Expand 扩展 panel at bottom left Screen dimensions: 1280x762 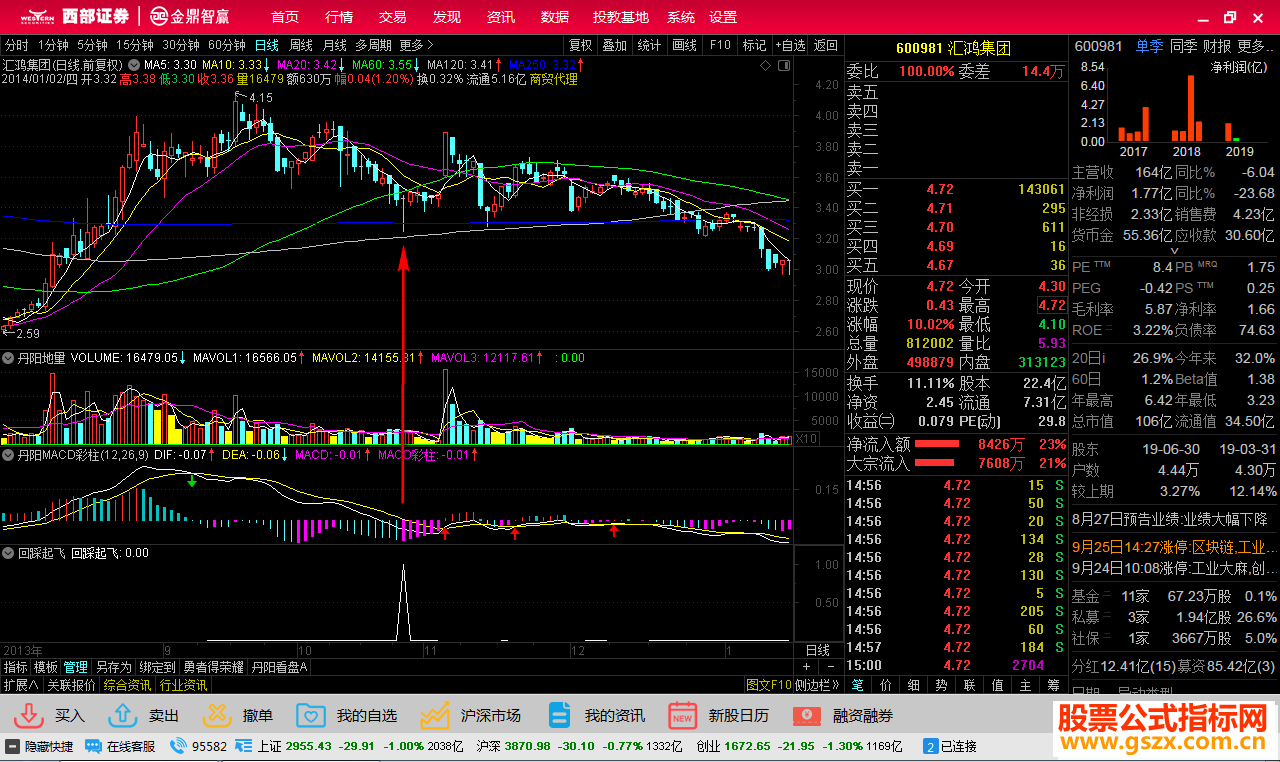click(x=21, y=685)
